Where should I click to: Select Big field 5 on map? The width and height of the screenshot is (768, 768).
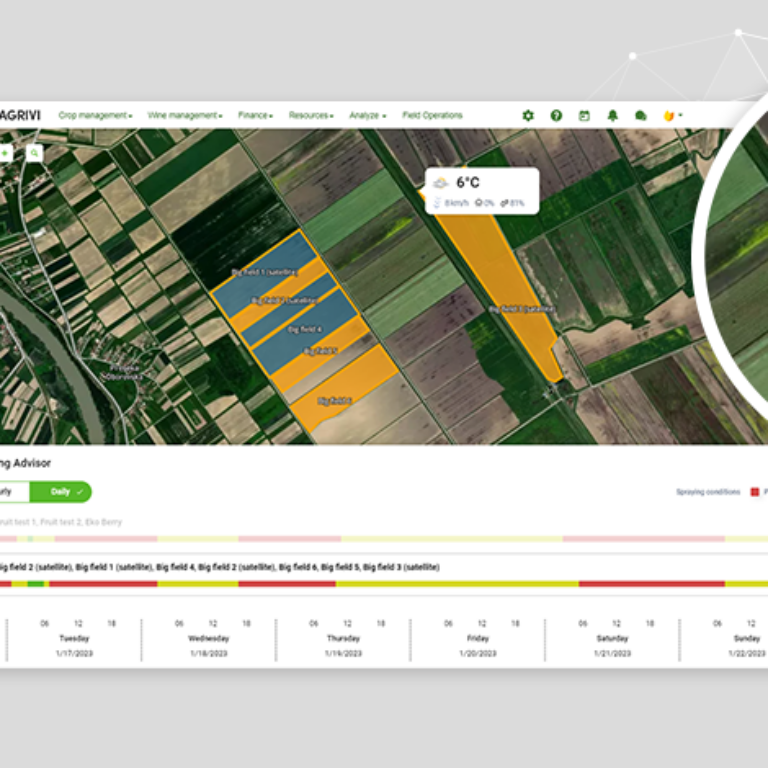(320, 351)
